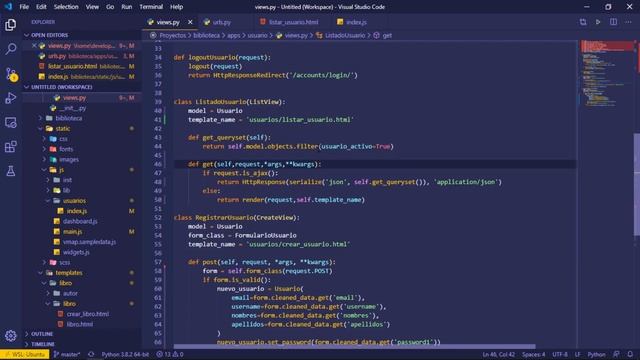Open dashboard.js in explorer tree
Image resolution: width=640 pixels, height=360 pixels.
(80, 221)
